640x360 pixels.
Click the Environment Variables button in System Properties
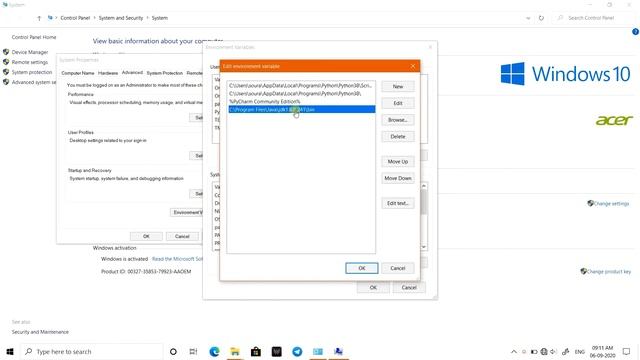click(x=187, y=212)
